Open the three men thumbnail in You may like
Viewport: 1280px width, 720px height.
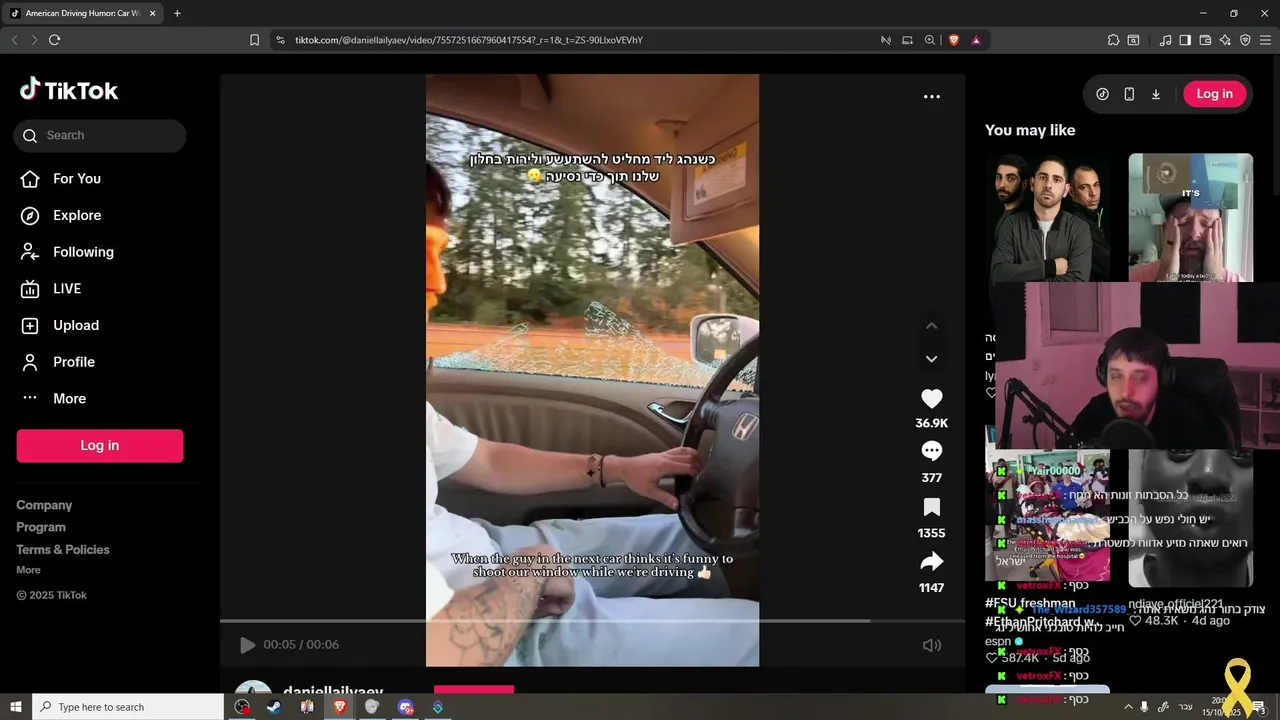(1047, 217)
